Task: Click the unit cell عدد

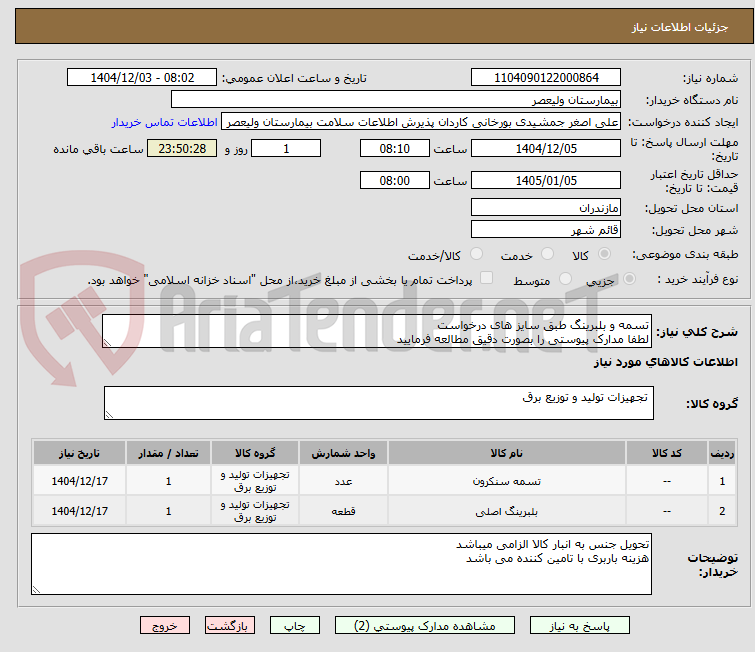Action: tap(343, 481)
